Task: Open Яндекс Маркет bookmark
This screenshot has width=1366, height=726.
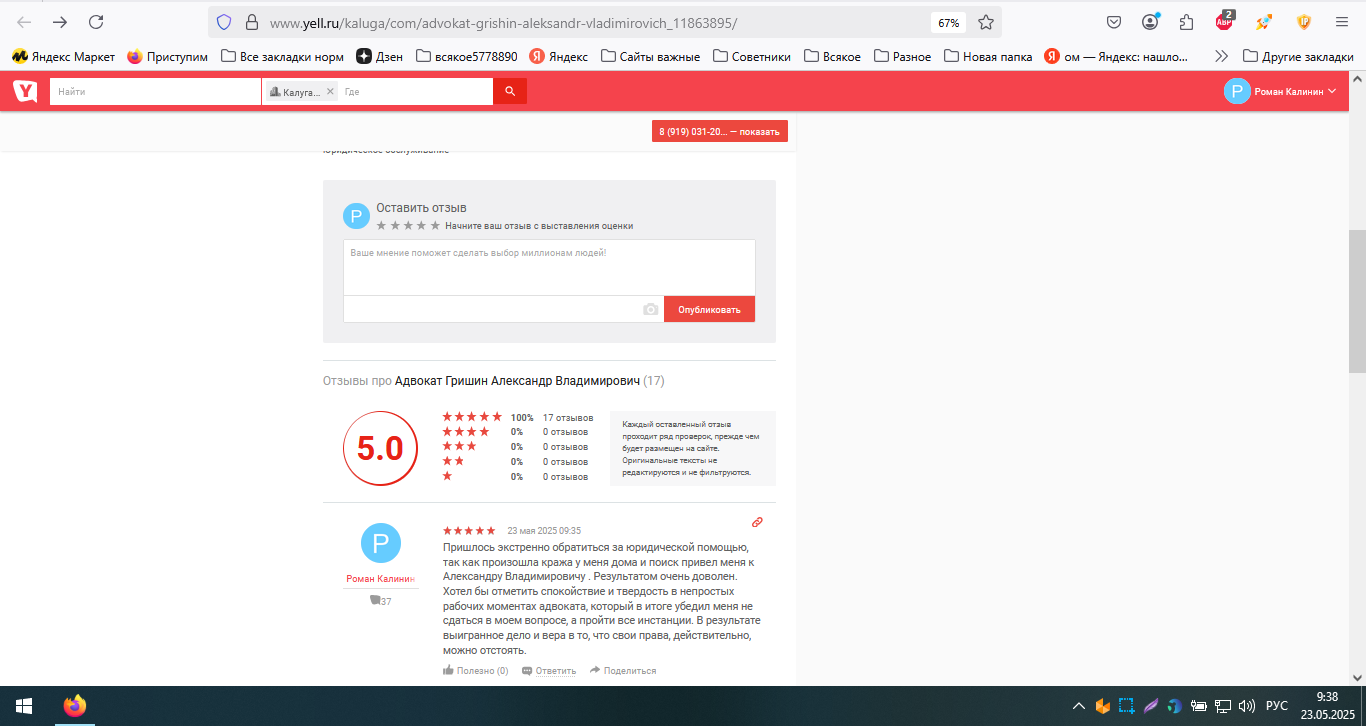Action: [x=63, y=57]
